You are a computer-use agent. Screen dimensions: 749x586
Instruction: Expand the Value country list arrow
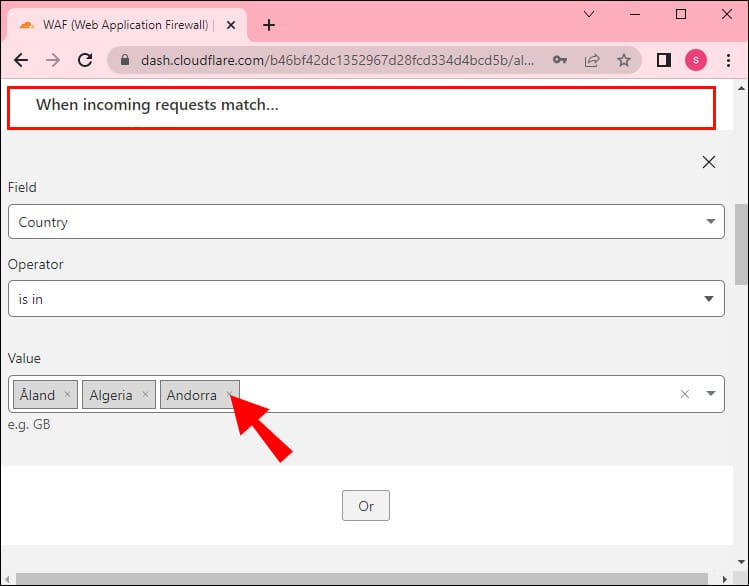710,394
